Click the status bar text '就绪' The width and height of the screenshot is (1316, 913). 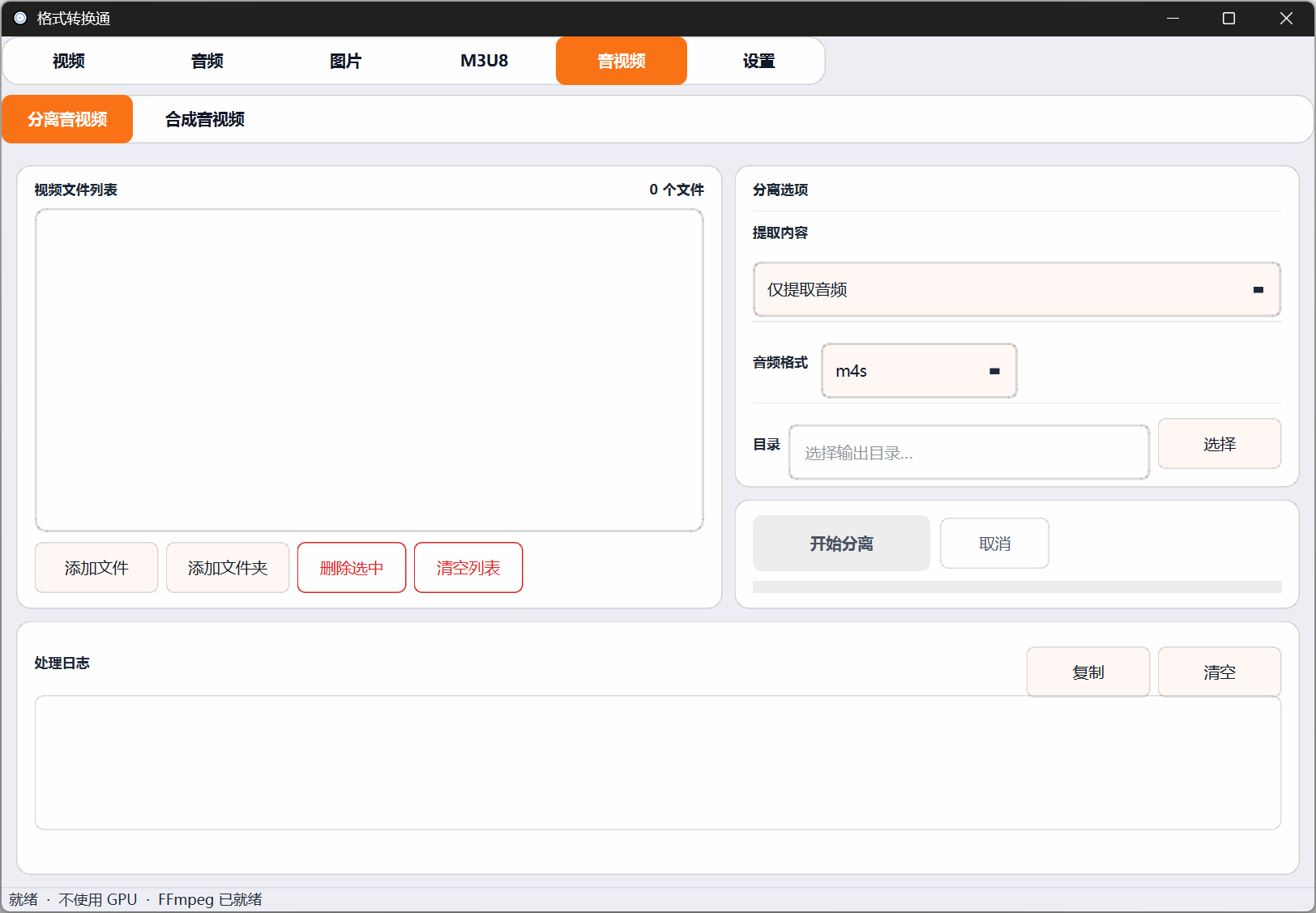pos(23,899)
